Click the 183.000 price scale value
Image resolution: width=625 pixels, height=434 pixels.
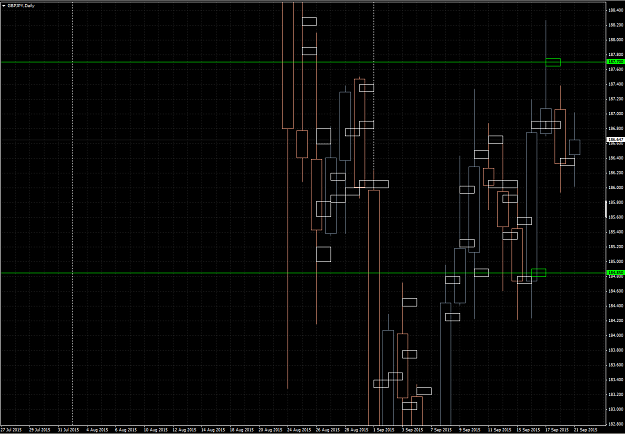click(615, 409)
